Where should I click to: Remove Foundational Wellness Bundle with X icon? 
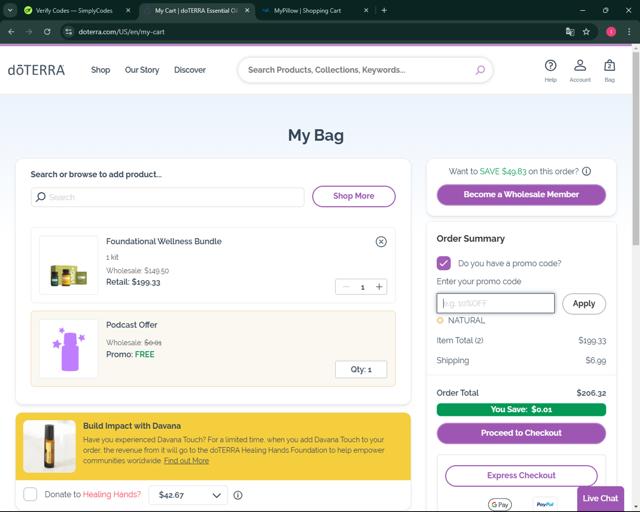381,242
